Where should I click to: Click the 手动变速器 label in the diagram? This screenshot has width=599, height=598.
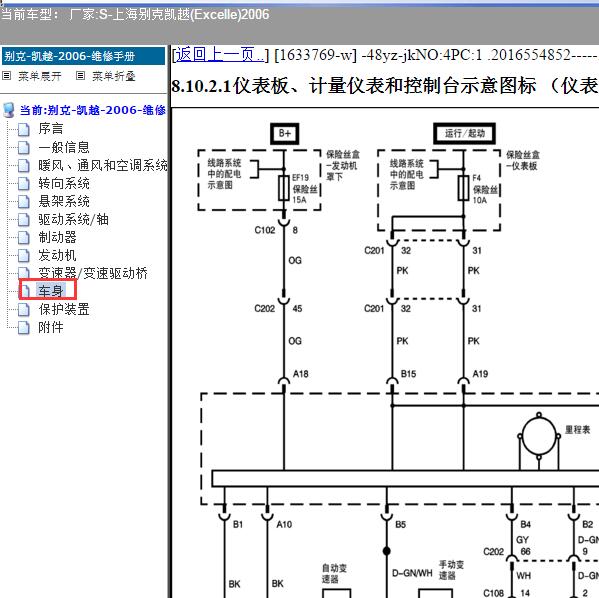[451, 570]
